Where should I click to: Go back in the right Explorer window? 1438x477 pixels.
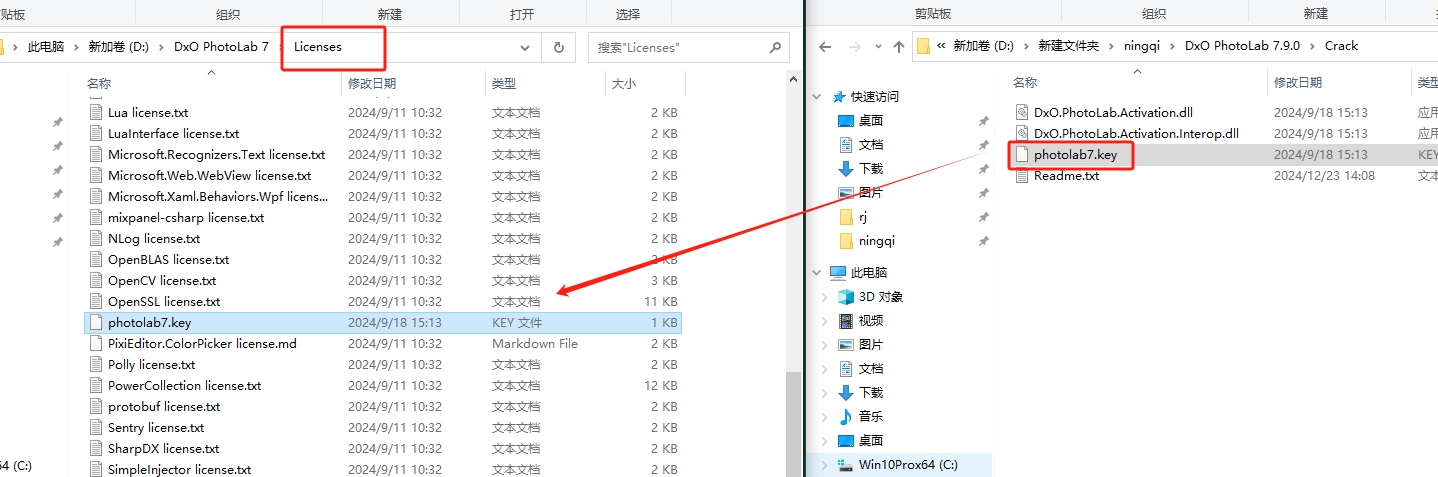click(825, 46)
